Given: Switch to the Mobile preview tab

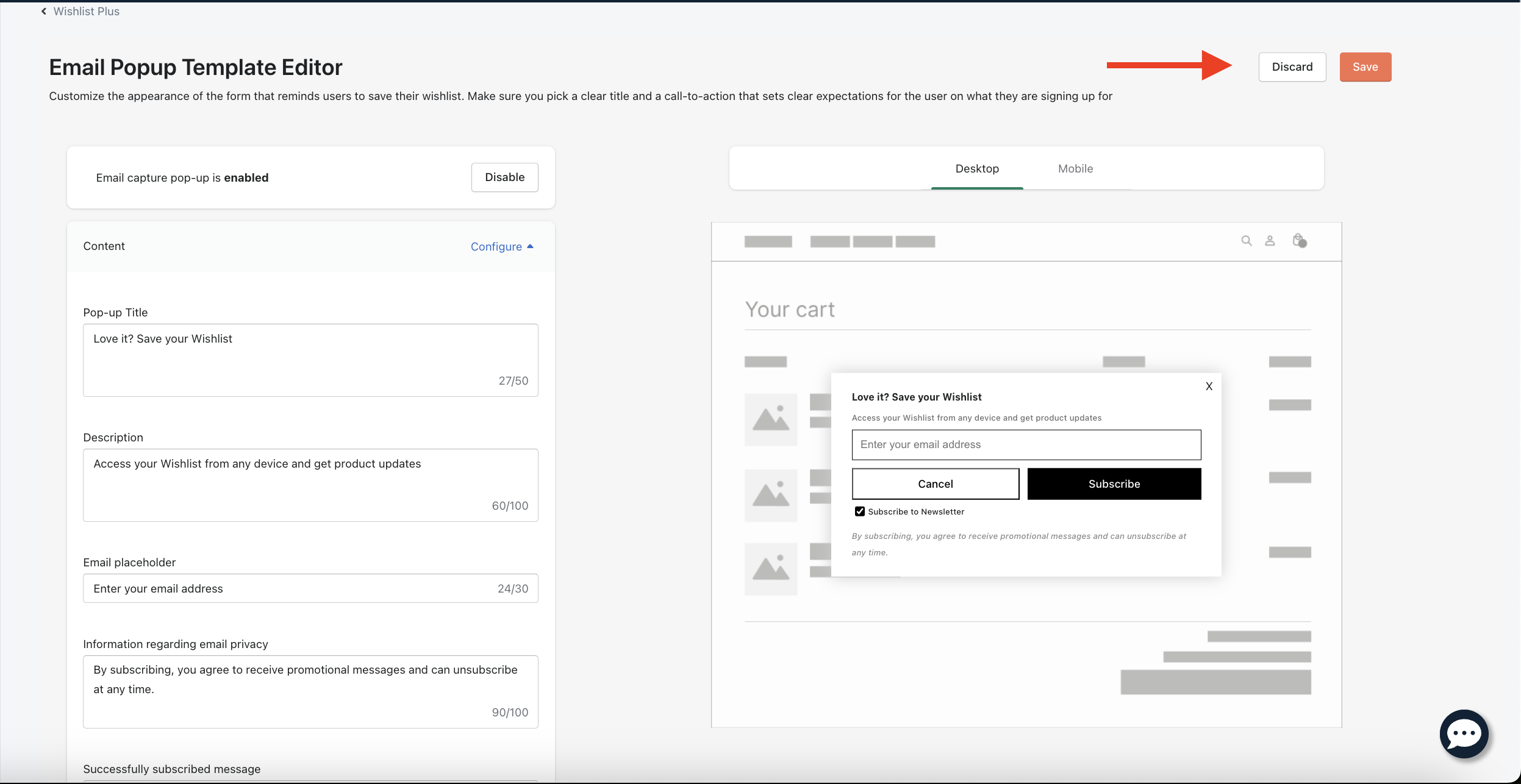Looking at the screenshot, I should click(x=1075, y=169).
